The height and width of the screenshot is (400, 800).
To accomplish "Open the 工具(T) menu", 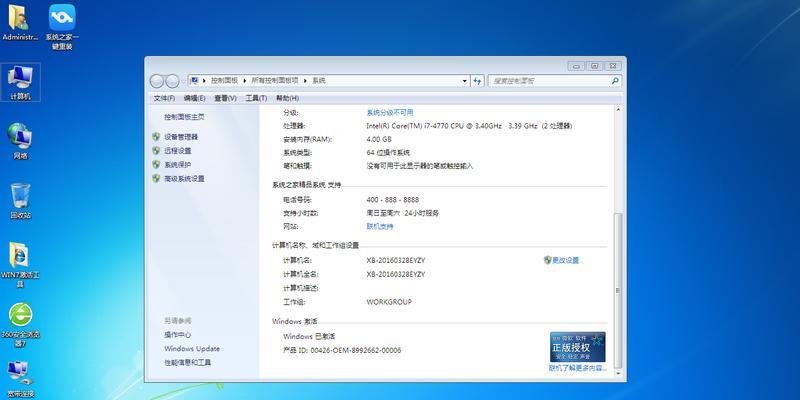I will click(x=256, y=98).
